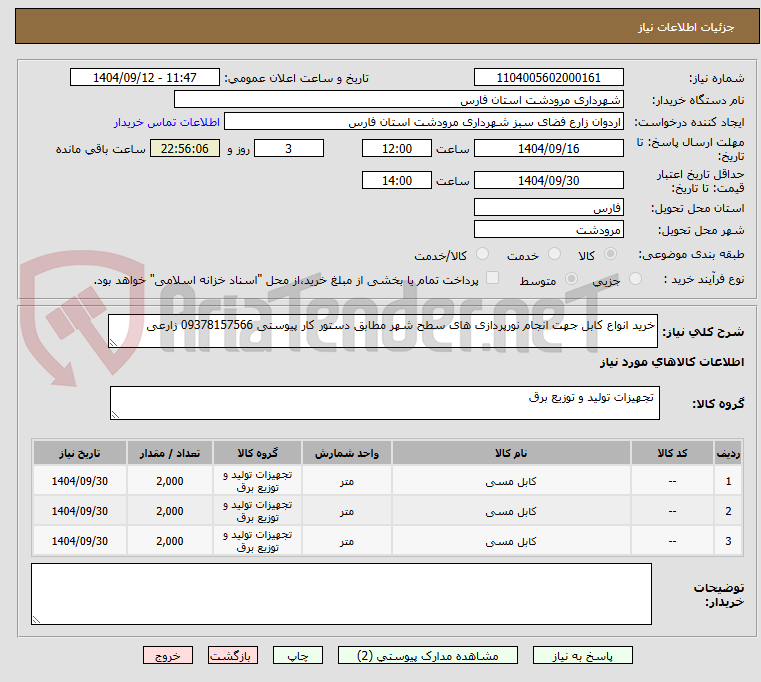Click the announcement date field 1404/09/12 - 11:47
761x682 pixels.
tap(145, 77)
